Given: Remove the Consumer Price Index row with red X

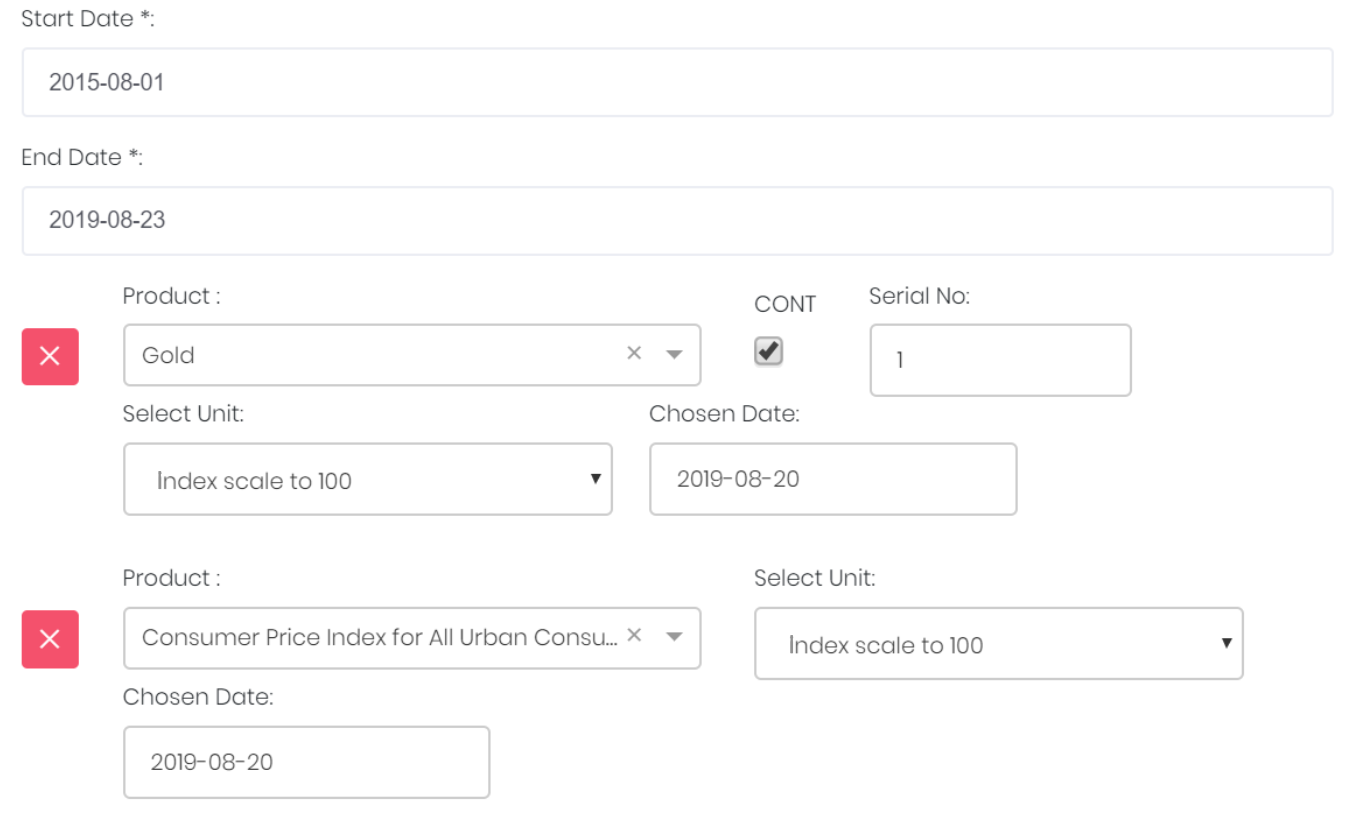Looking at the screenshot, I should (50, 639).
